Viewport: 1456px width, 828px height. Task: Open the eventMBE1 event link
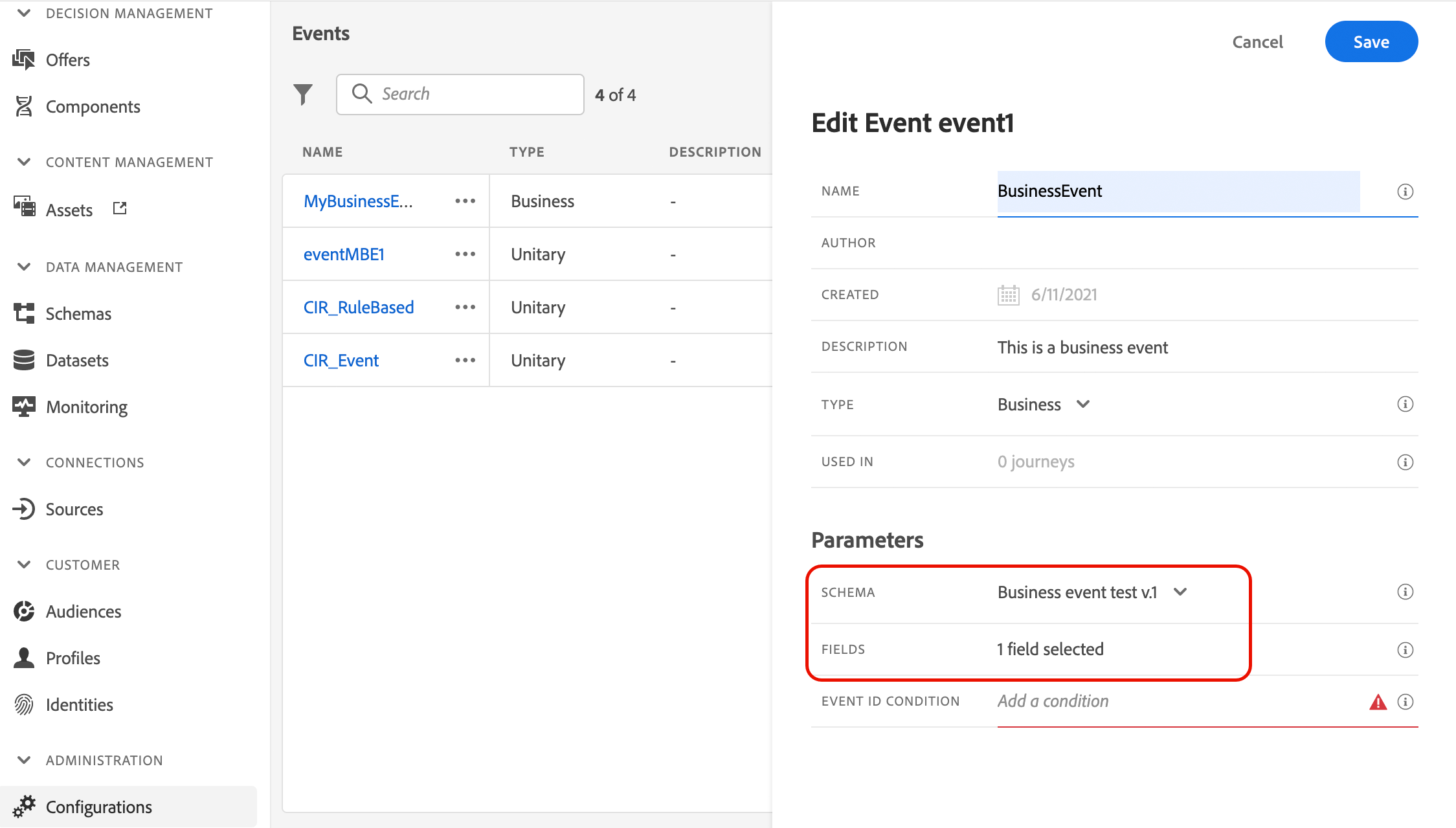[344, 254]
